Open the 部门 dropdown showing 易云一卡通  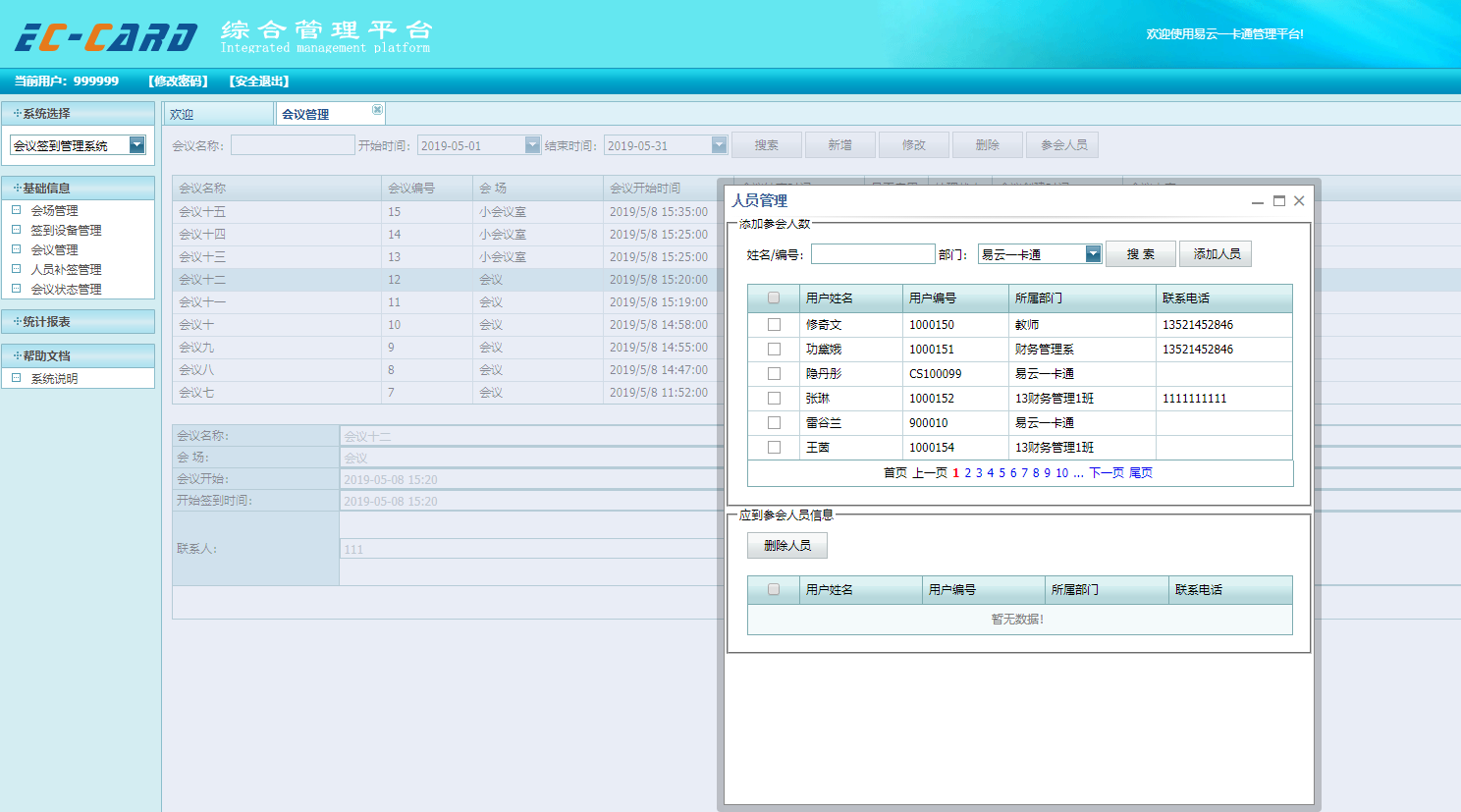(x=1093, y=254)
